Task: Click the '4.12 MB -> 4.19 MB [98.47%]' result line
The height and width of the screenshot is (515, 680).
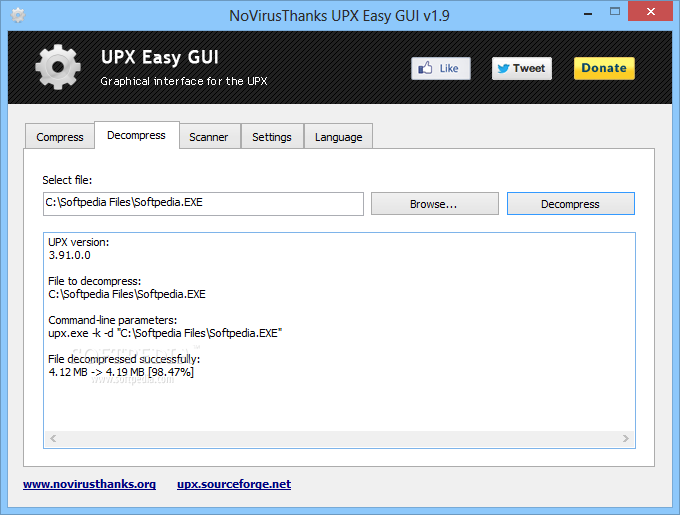Action: click(x=121, y=372)
